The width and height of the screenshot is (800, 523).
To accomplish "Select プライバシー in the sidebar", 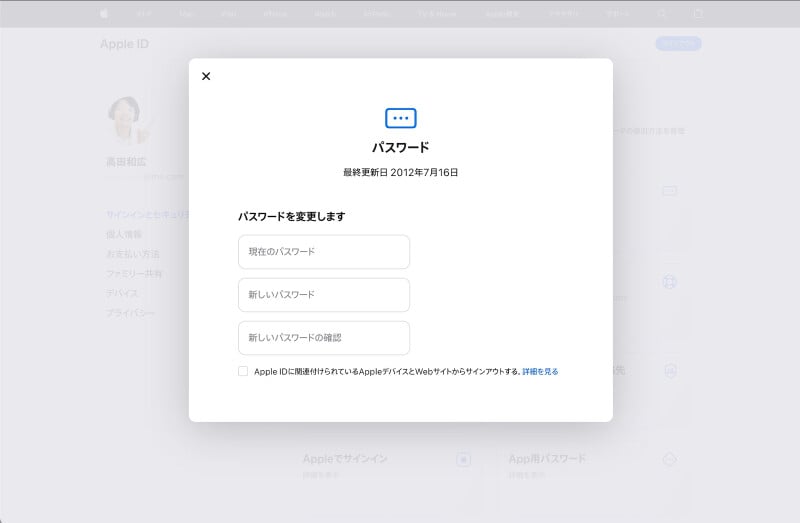I will 130,313.
